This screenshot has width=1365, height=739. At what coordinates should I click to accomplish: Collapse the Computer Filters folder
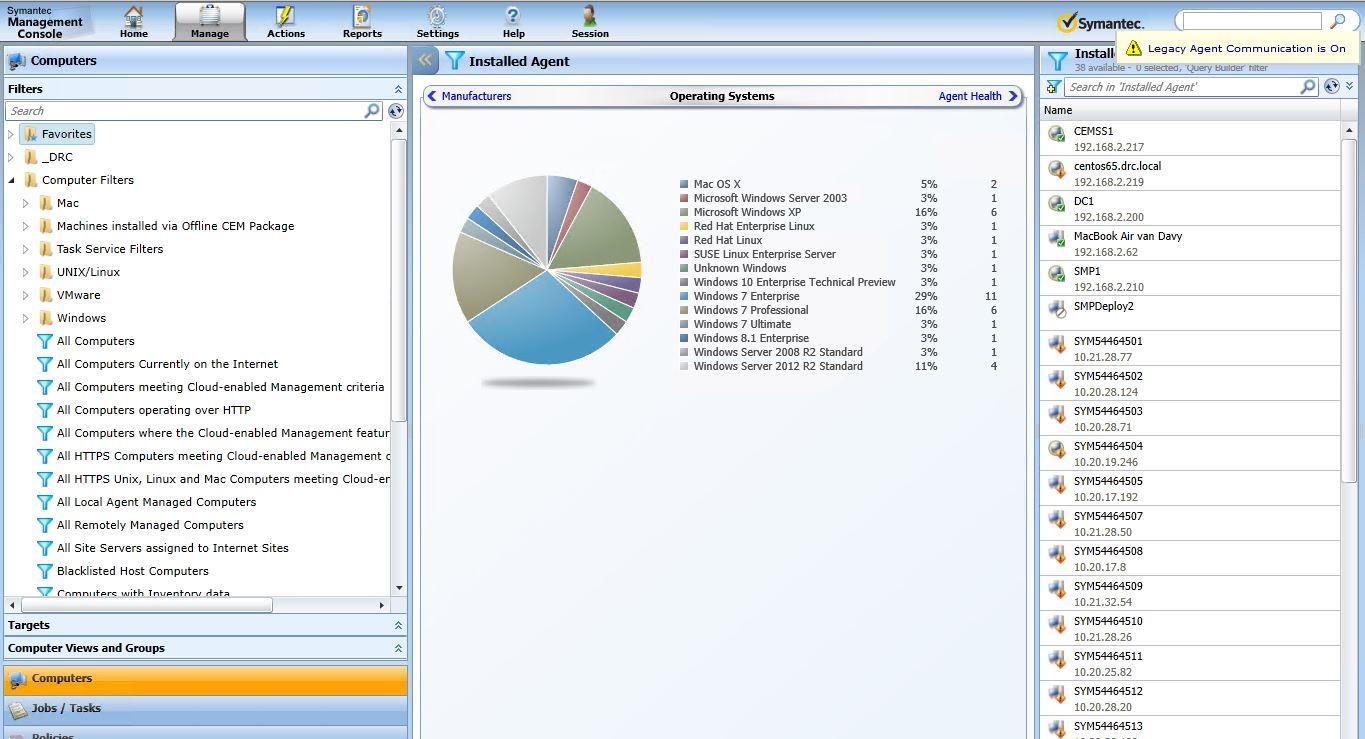[x=11, y=180]
